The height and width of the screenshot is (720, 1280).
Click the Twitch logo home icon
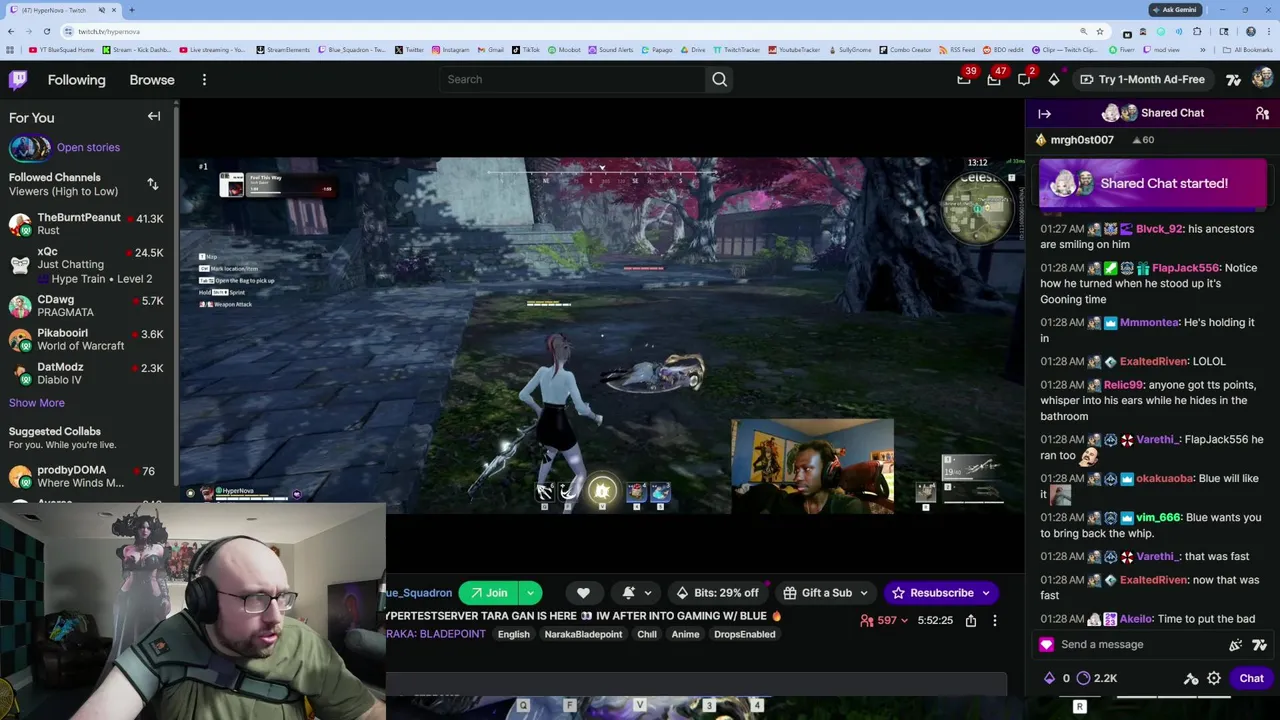click(x=18, y=79)
